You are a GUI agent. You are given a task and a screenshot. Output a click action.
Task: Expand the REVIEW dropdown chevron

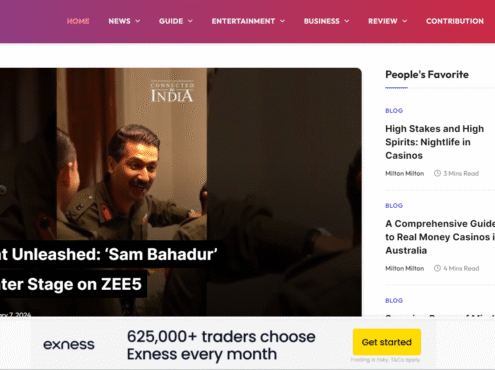(405, 21)
